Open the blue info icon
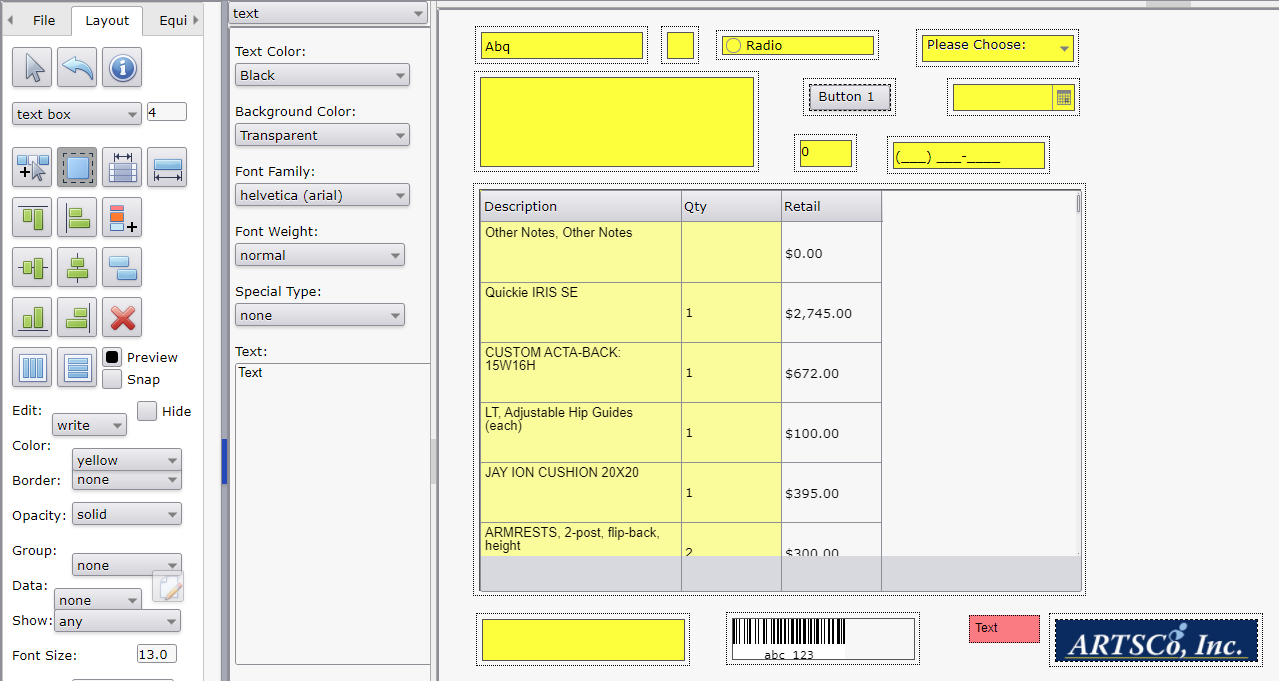Screen dimensions: 1279x681 point(122,67)
